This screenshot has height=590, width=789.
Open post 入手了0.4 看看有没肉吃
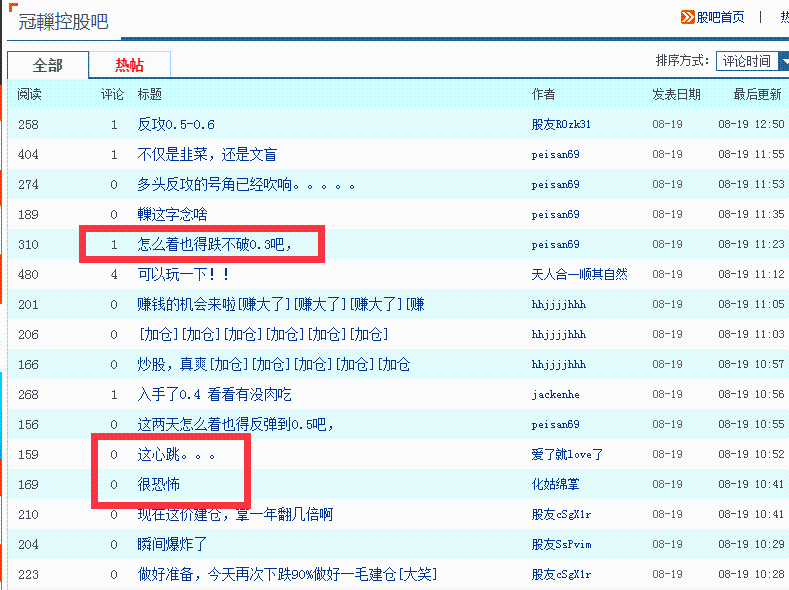(214, 394)
